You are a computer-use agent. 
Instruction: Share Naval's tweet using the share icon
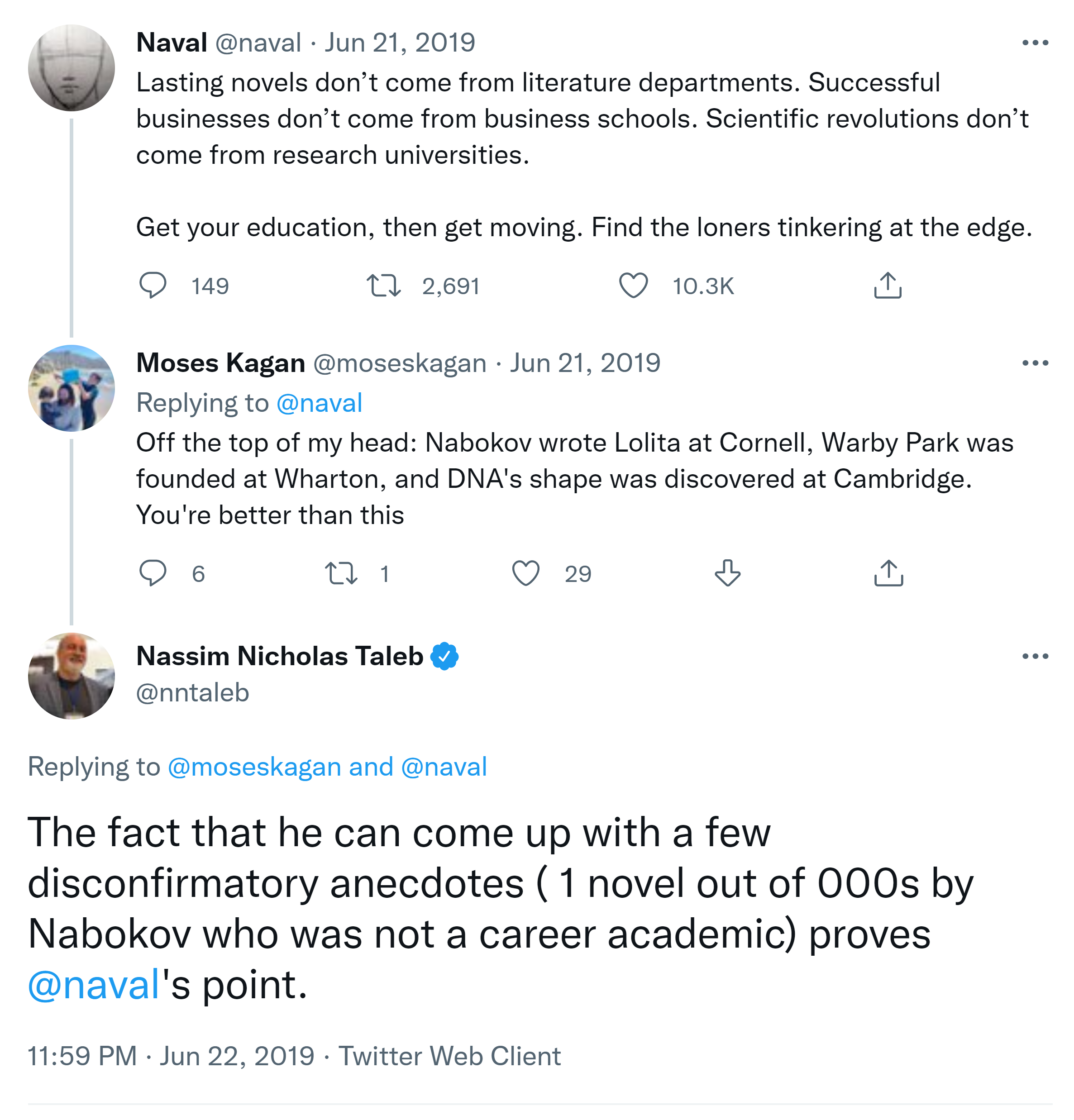[887, 285]
